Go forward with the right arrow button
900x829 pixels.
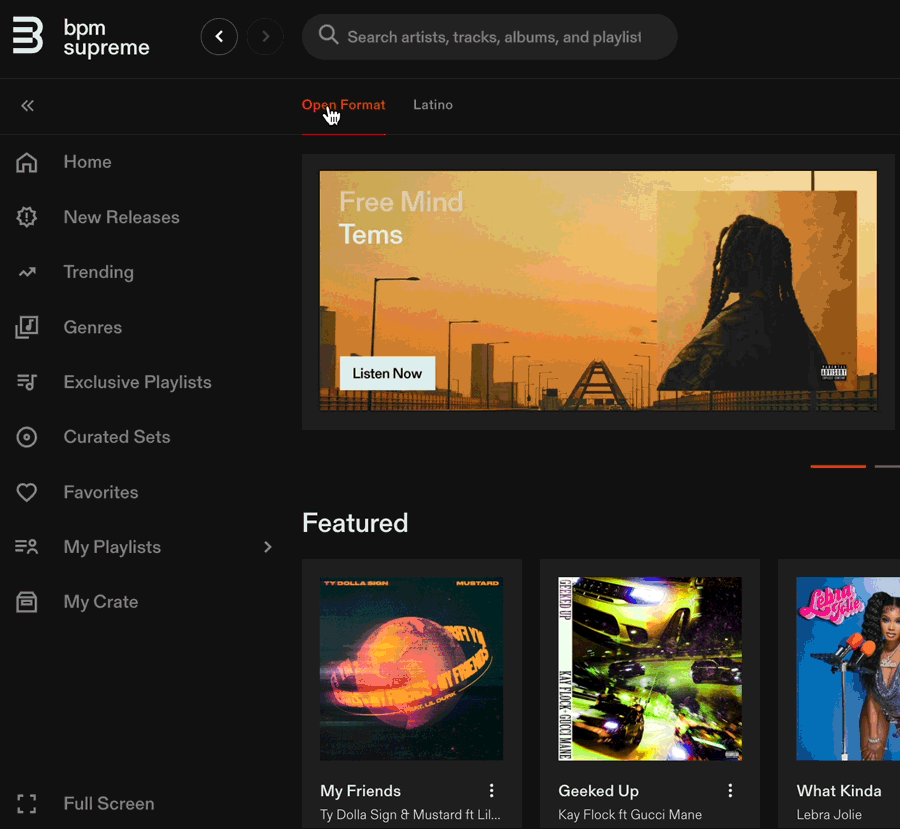coord(265,37)
